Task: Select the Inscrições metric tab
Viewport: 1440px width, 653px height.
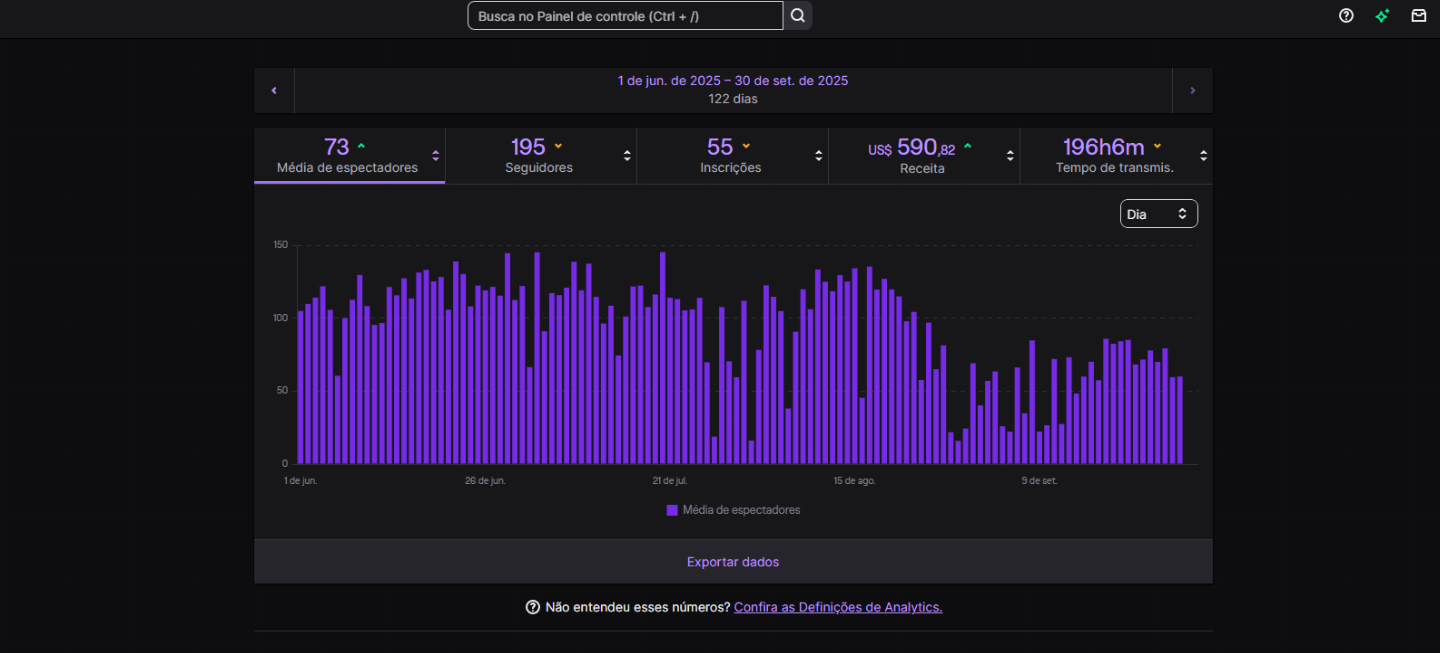Action: (x=732, y=155)
